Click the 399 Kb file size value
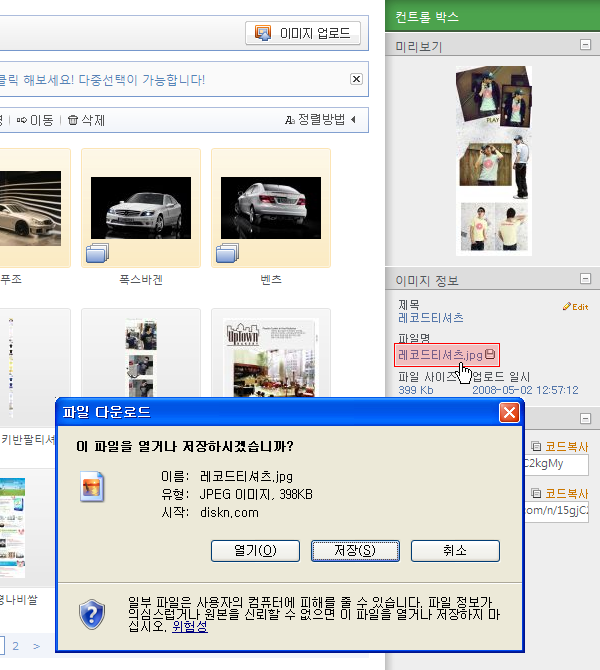The width and height of the screenshot is (600, 670). pyautogui.click(x=416, y=390)
